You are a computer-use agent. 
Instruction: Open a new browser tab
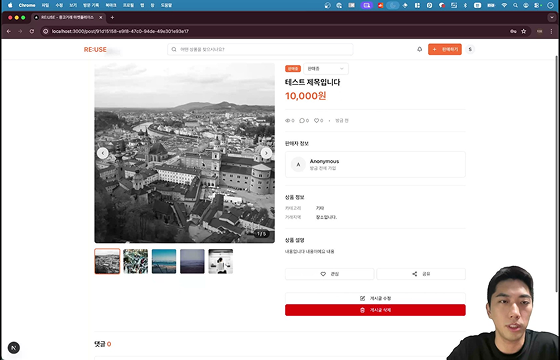(x=112, y=18)
